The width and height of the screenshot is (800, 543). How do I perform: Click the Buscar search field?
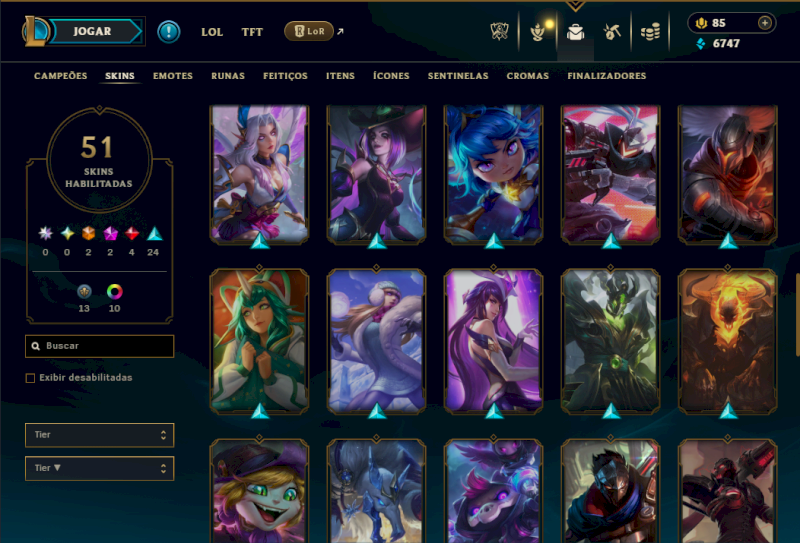coord(99,346)
